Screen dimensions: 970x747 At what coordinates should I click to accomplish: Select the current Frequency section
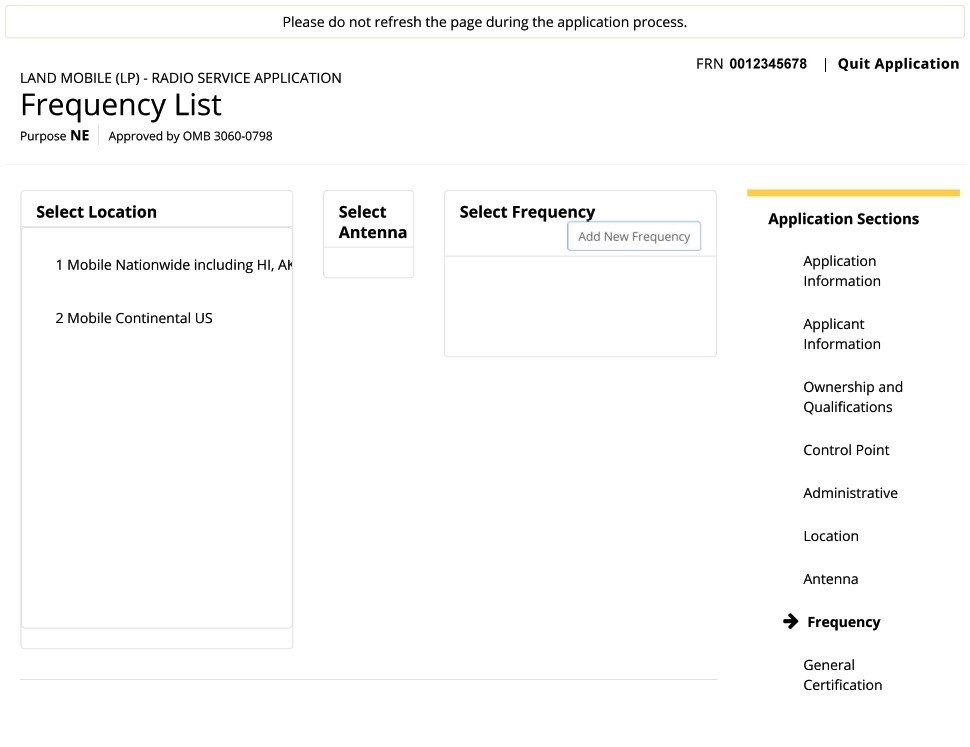(x=843, y=622)
